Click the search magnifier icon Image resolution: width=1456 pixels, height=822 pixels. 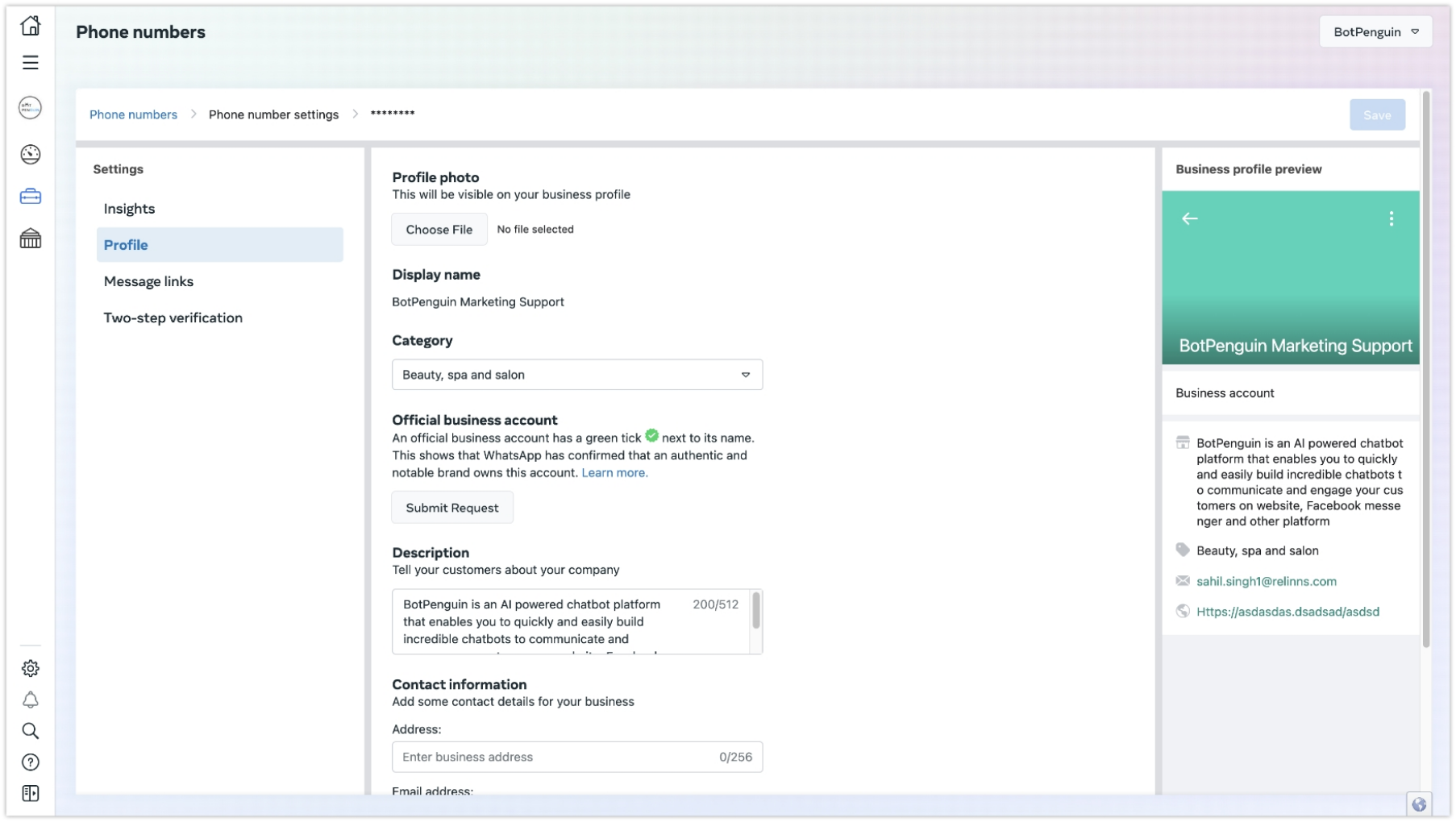pyautogui.click(x=31, y=731)
